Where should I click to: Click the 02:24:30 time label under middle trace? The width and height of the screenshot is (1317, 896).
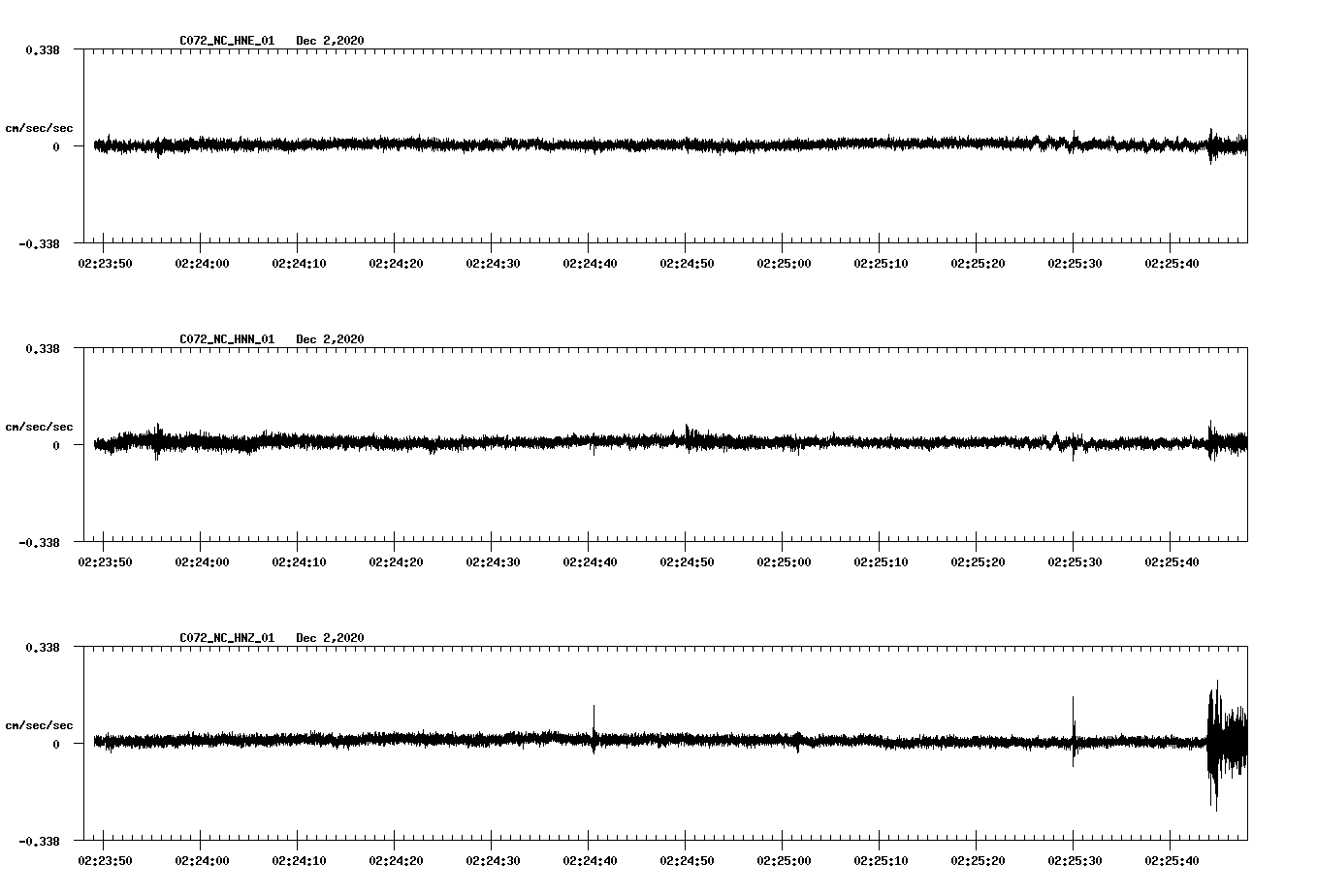[x=495, y=560]
